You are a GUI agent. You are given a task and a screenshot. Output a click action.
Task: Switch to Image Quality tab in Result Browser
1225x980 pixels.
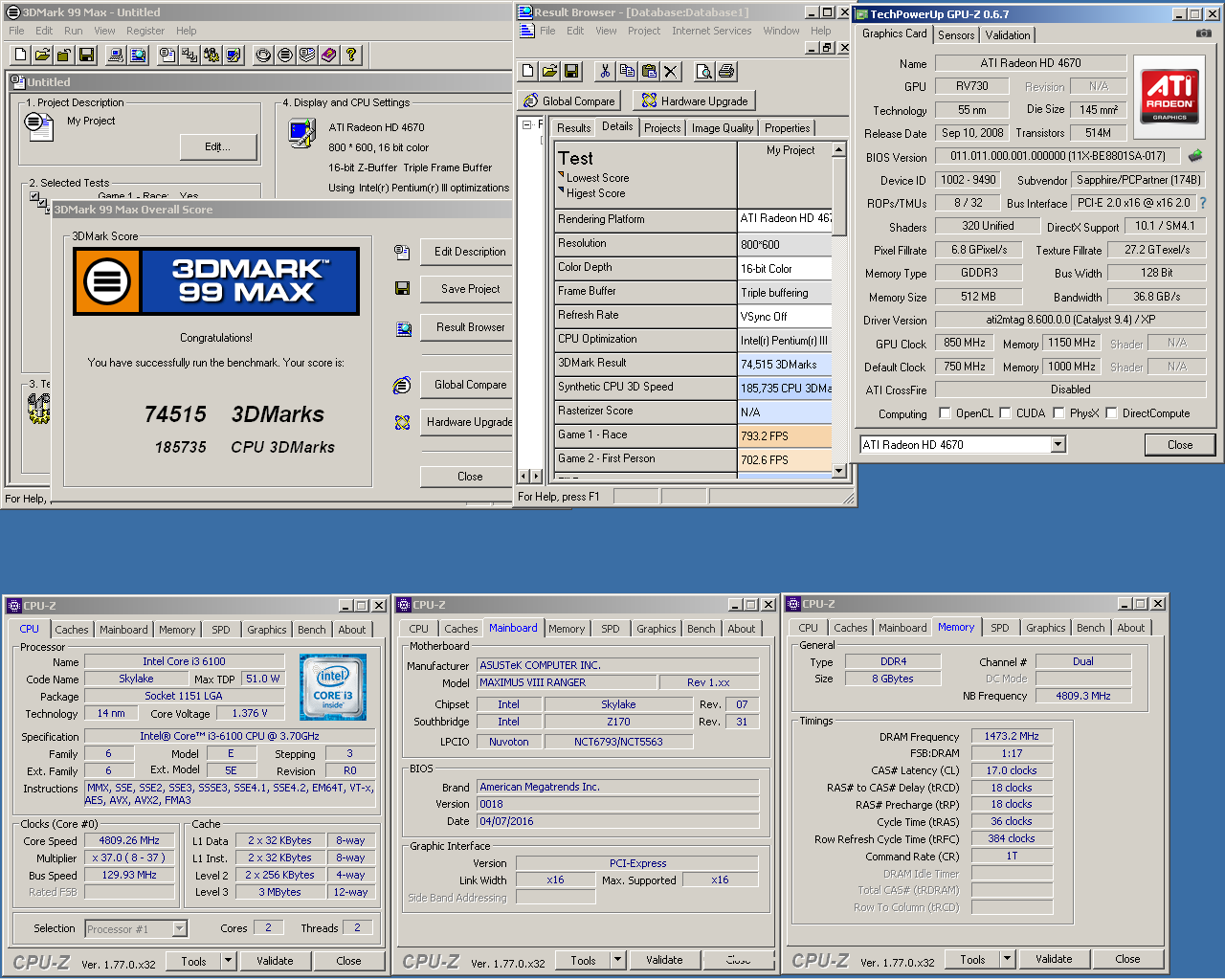723,128
